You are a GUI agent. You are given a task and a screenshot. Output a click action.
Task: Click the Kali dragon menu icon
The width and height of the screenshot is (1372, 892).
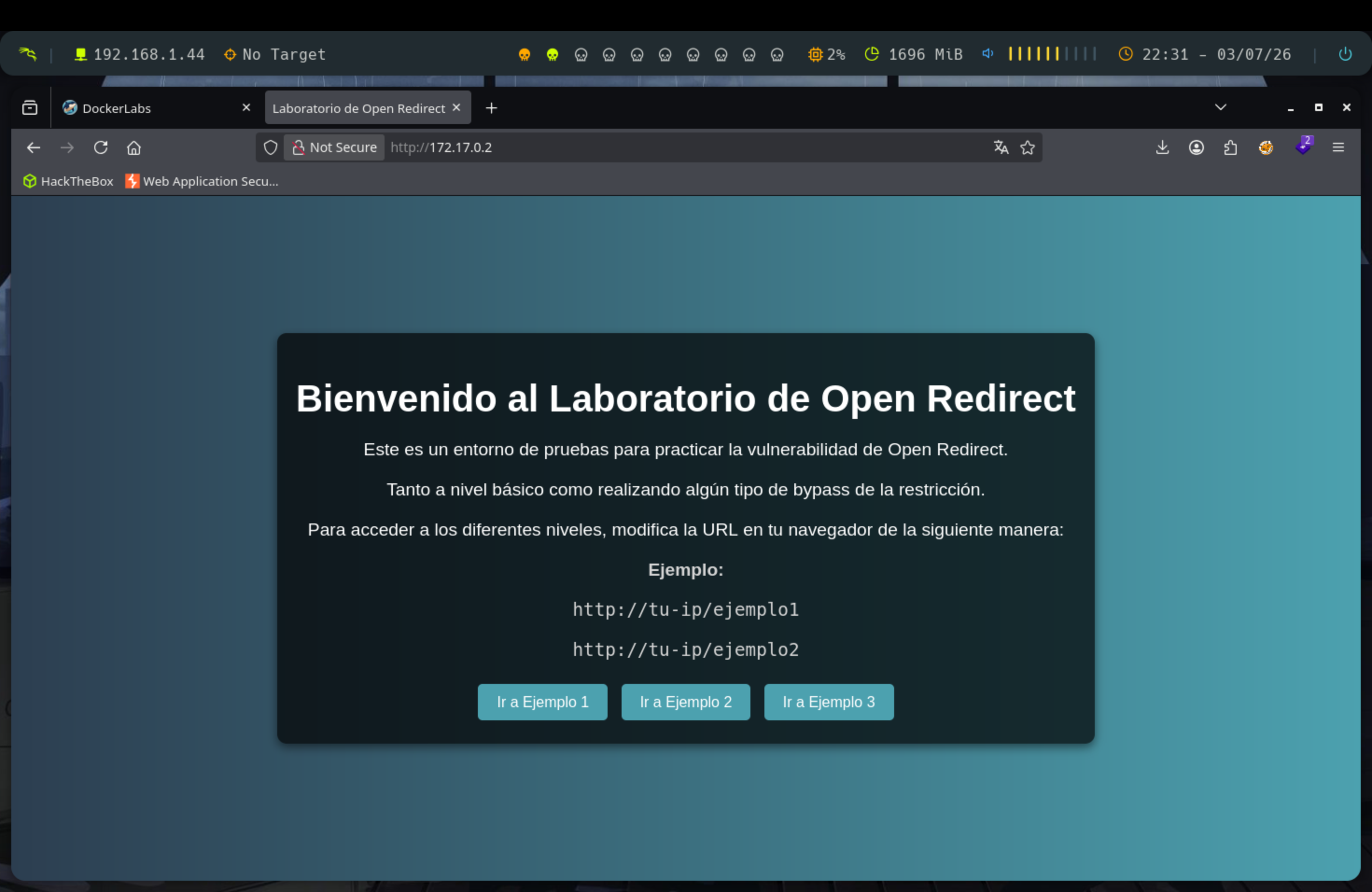point(27,54)
